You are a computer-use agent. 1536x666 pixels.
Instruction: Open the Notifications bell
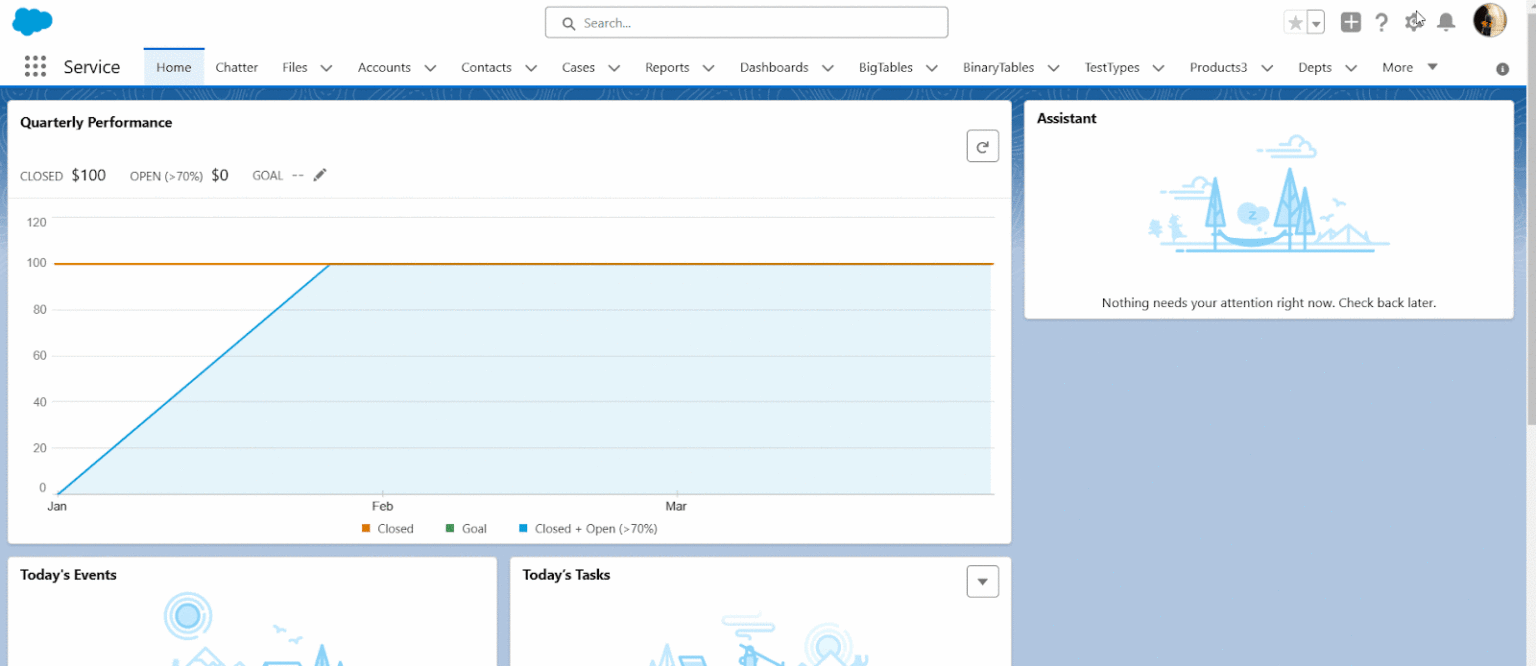coord(1445,22)
